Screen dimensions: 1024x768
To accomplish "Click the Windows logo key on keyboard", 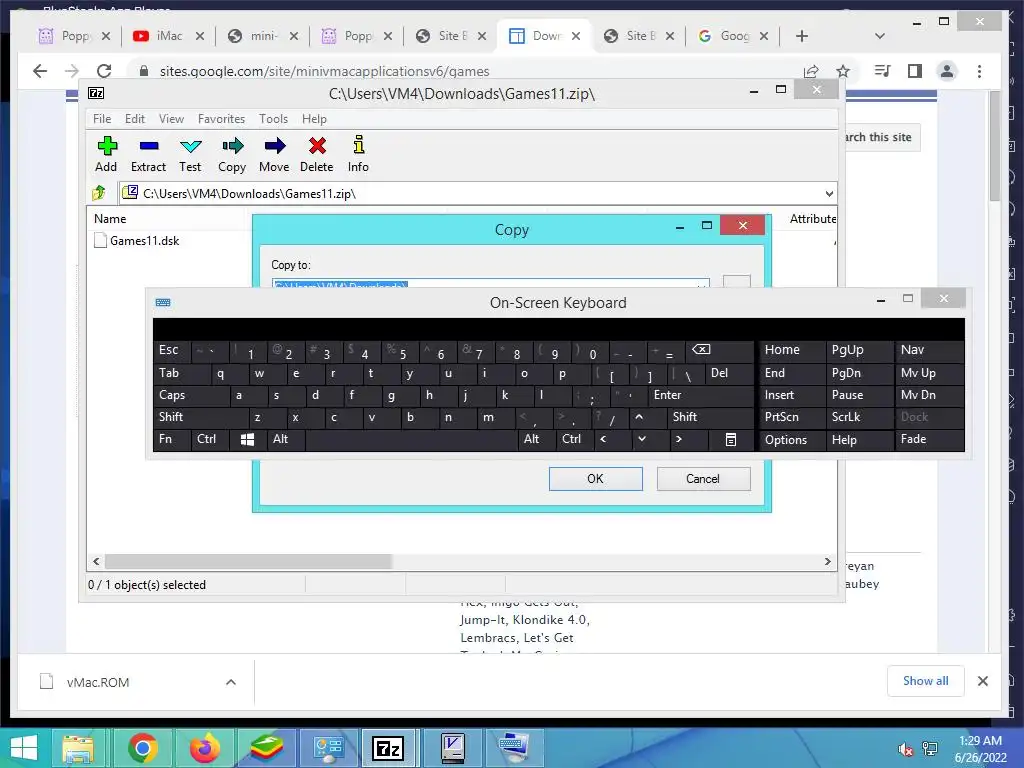I will 248,439.
